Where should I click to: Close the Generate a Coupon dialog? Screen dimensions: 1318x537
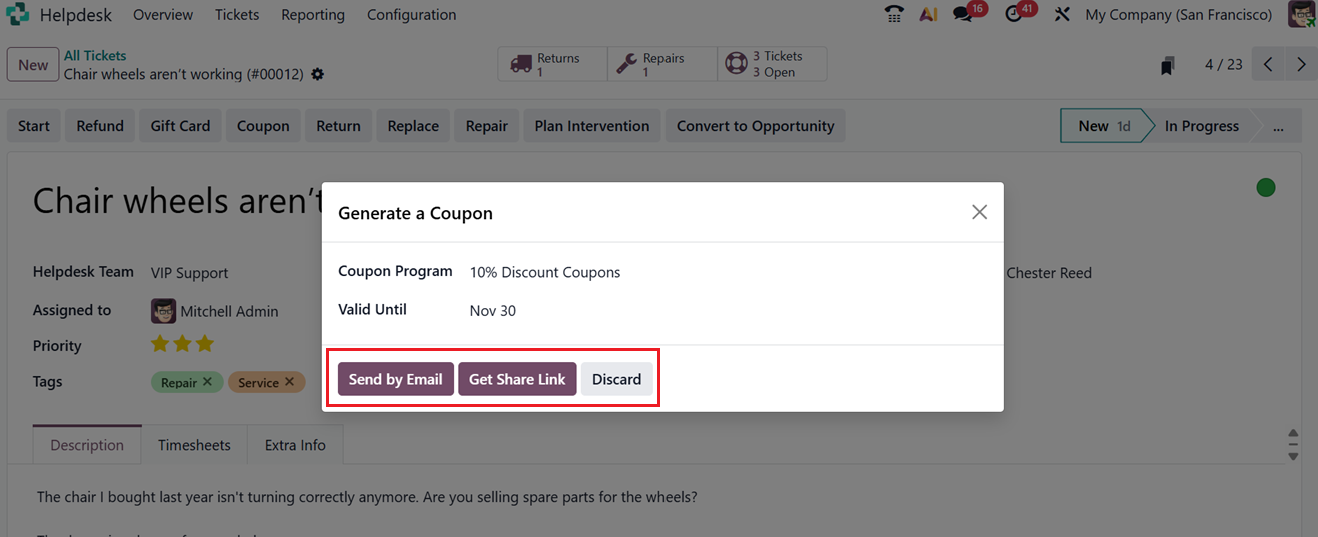click(979, 212)
